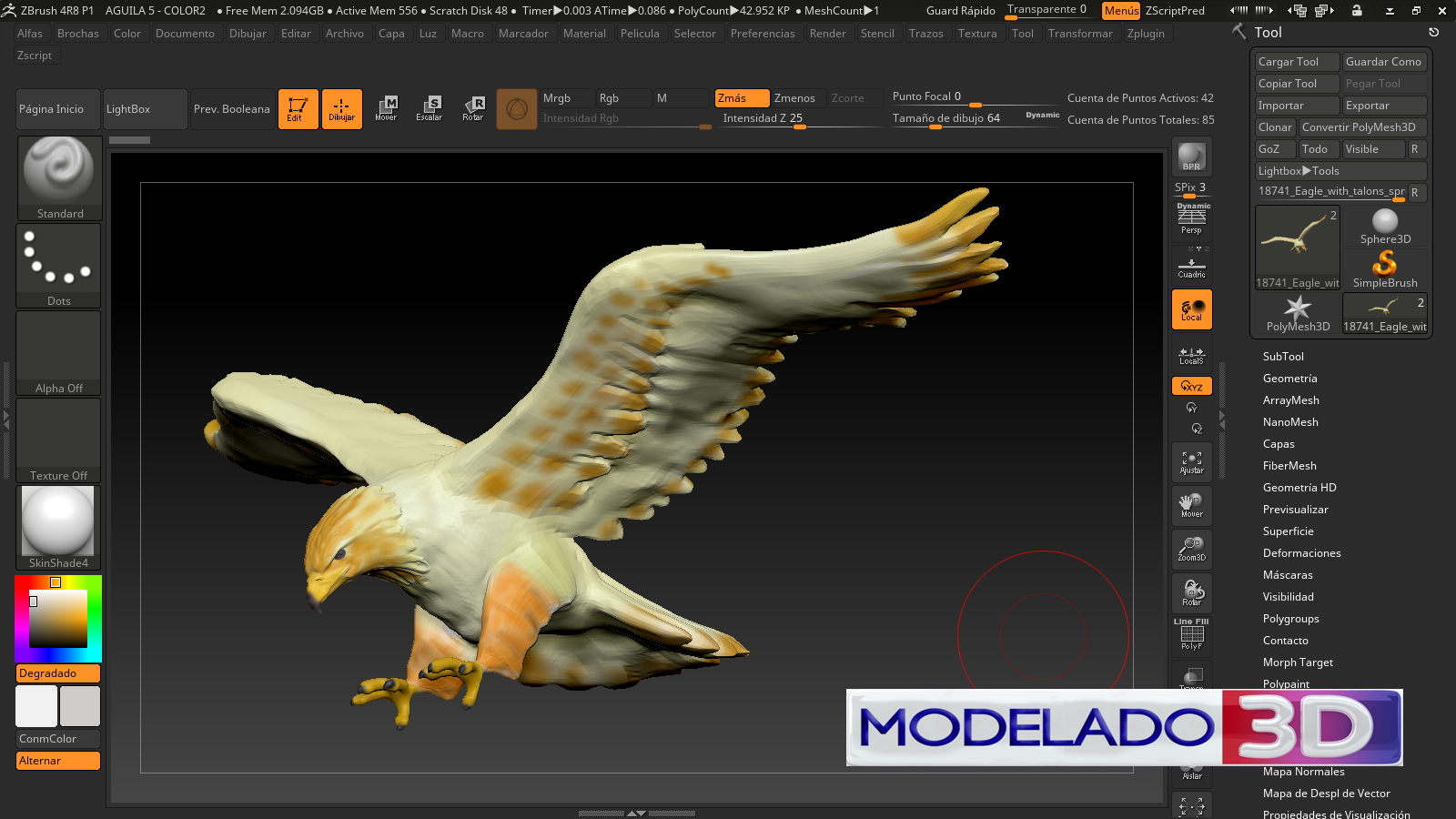Open the Alfas menu
This screenshot has height=819, width=1456.
[30, 34]
